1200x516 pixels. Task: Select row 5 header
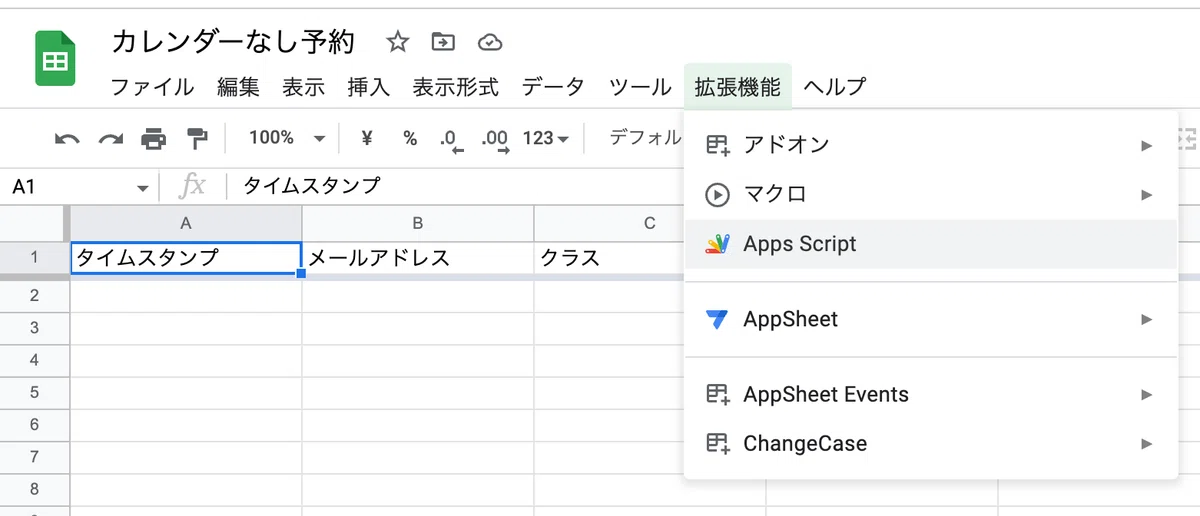(34, 393)
